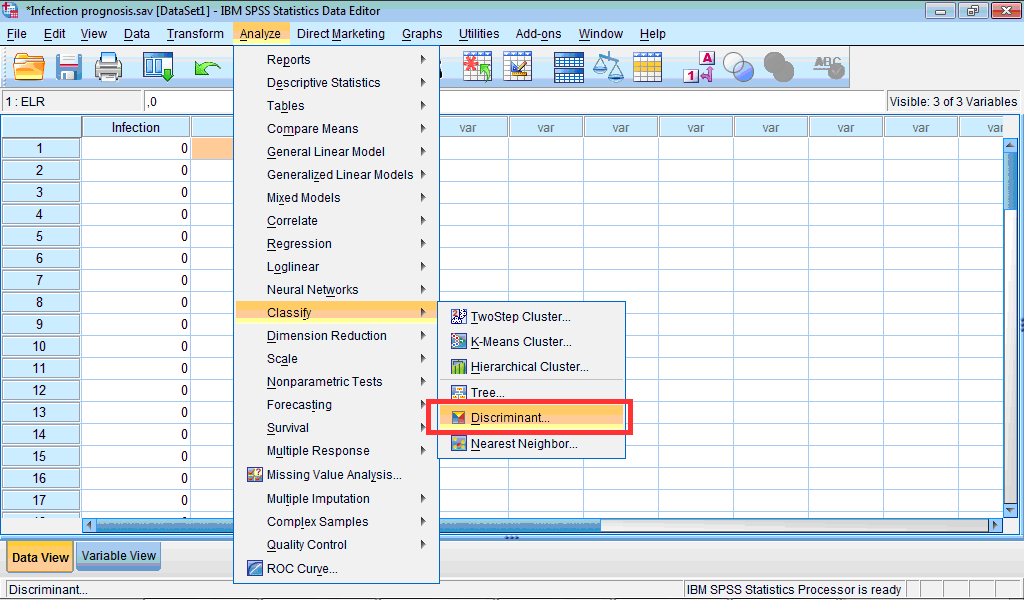1024x600 pixels.
Task: Switch to Variable View
Action: click(117, 555)
